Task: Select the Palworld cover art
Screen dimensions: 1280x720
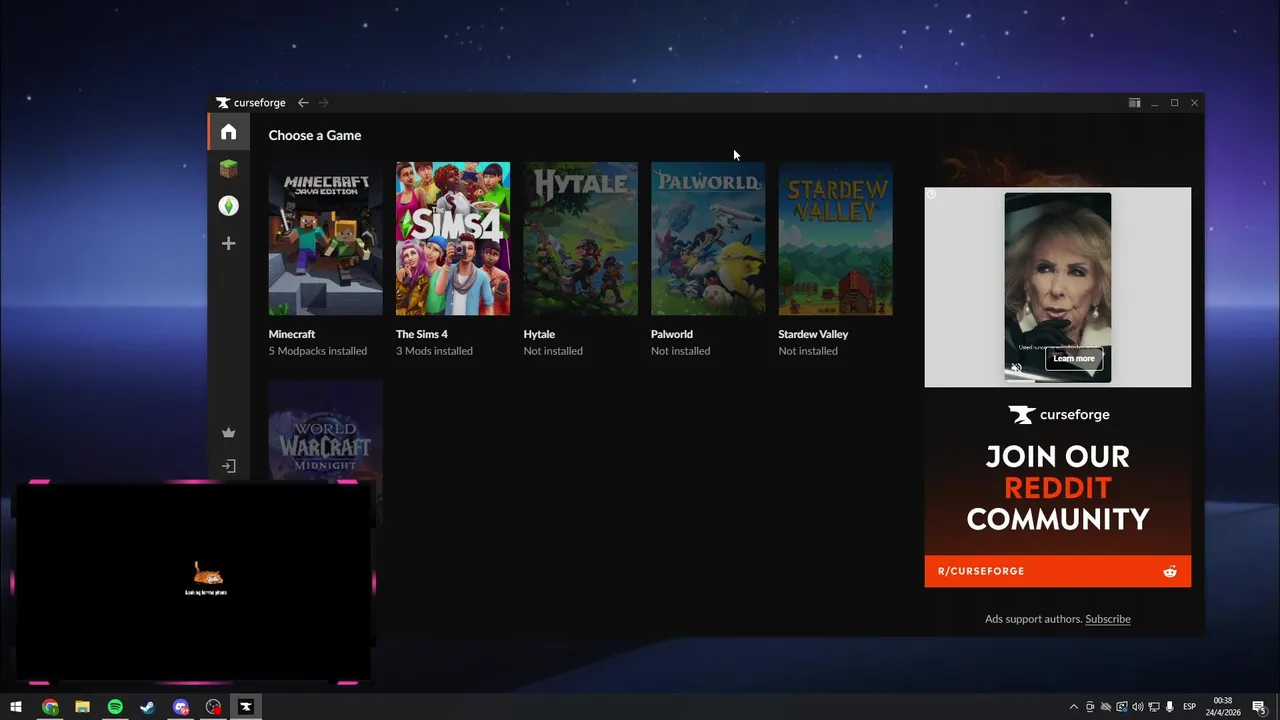Action: (x=708, y=239)
